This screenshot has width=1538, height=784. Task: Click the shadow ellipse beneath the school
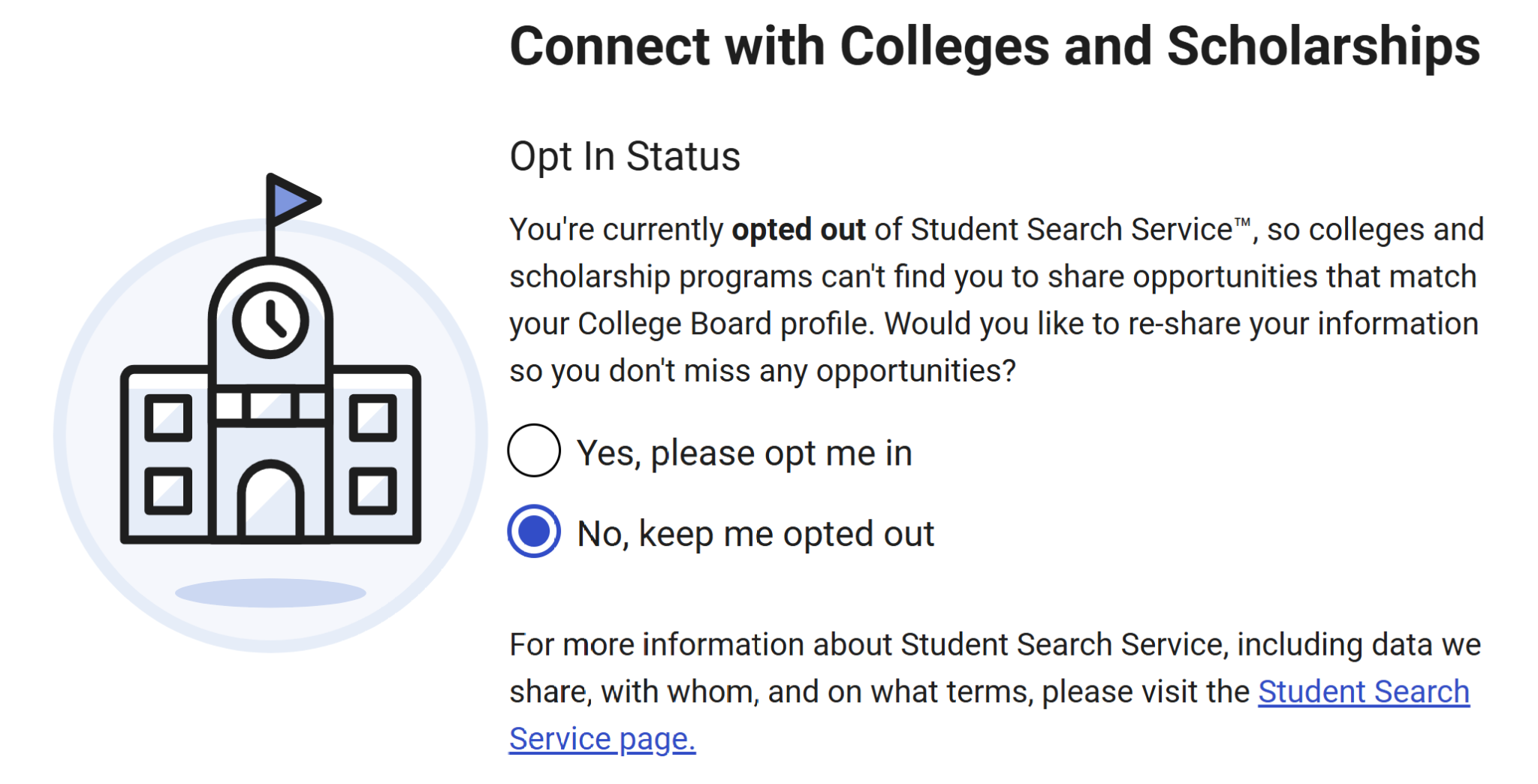(x=270, y=593)
